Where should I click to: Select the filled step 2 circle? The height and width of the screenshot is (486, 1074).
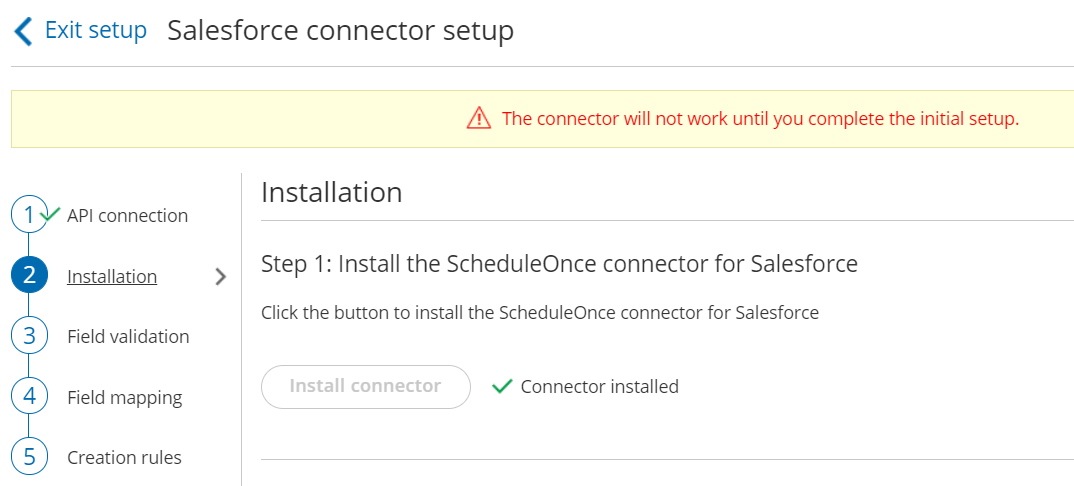(x=29, y=276)
